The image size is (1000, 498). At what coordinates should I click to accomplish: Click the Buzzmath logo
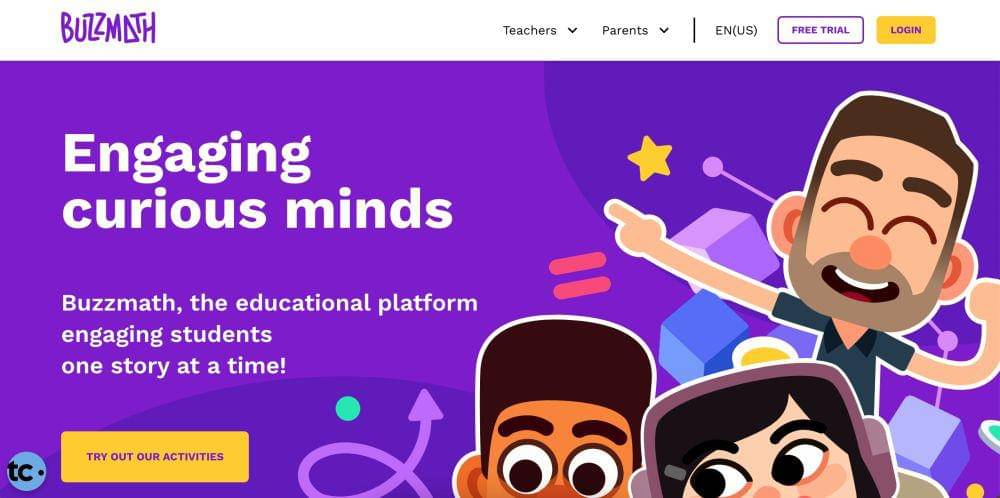click(108, 28)
